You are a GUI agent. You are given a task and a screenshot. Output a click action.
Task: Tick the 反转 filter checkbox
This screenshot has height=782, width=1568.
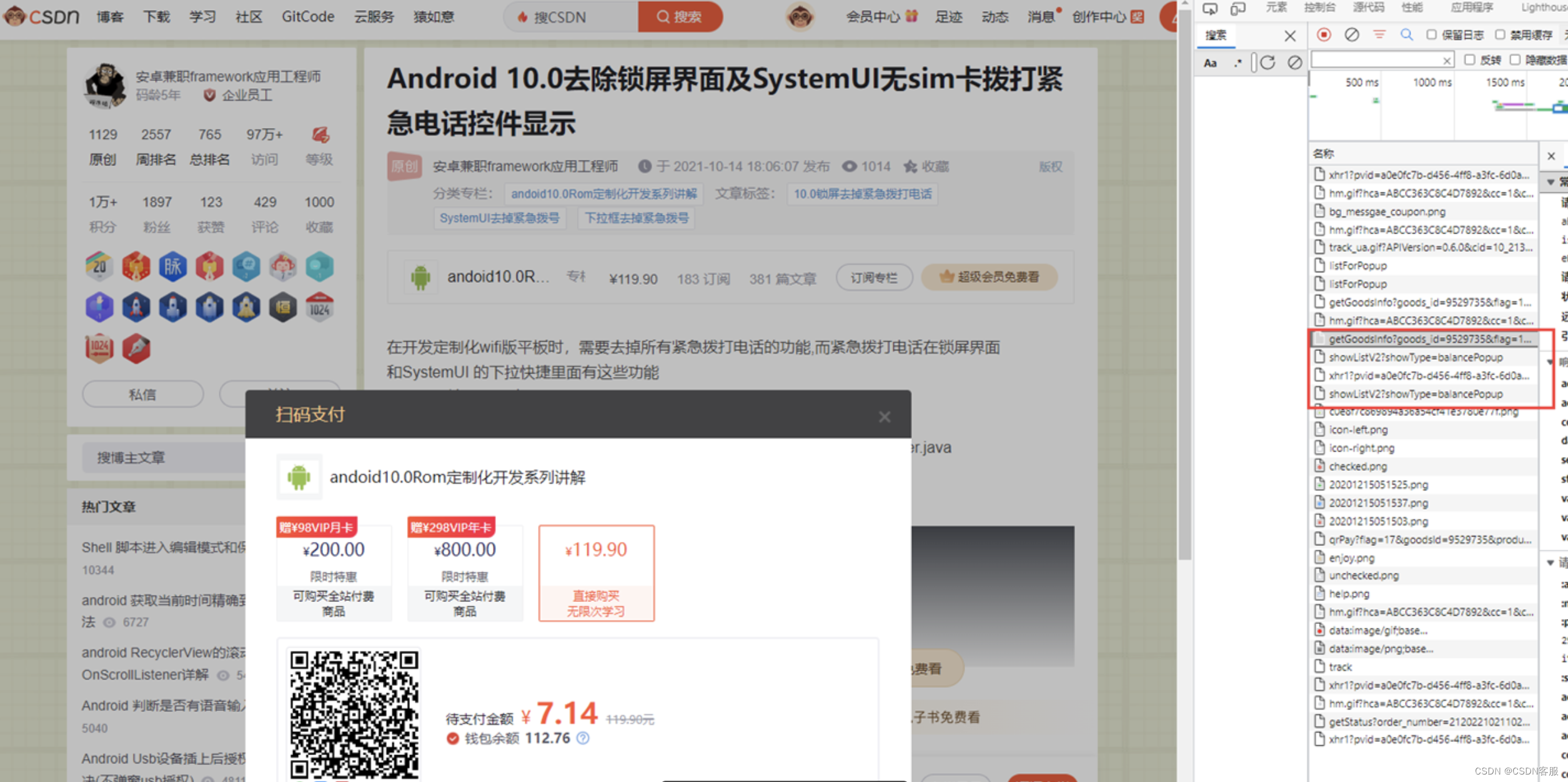click(1470, 60)
